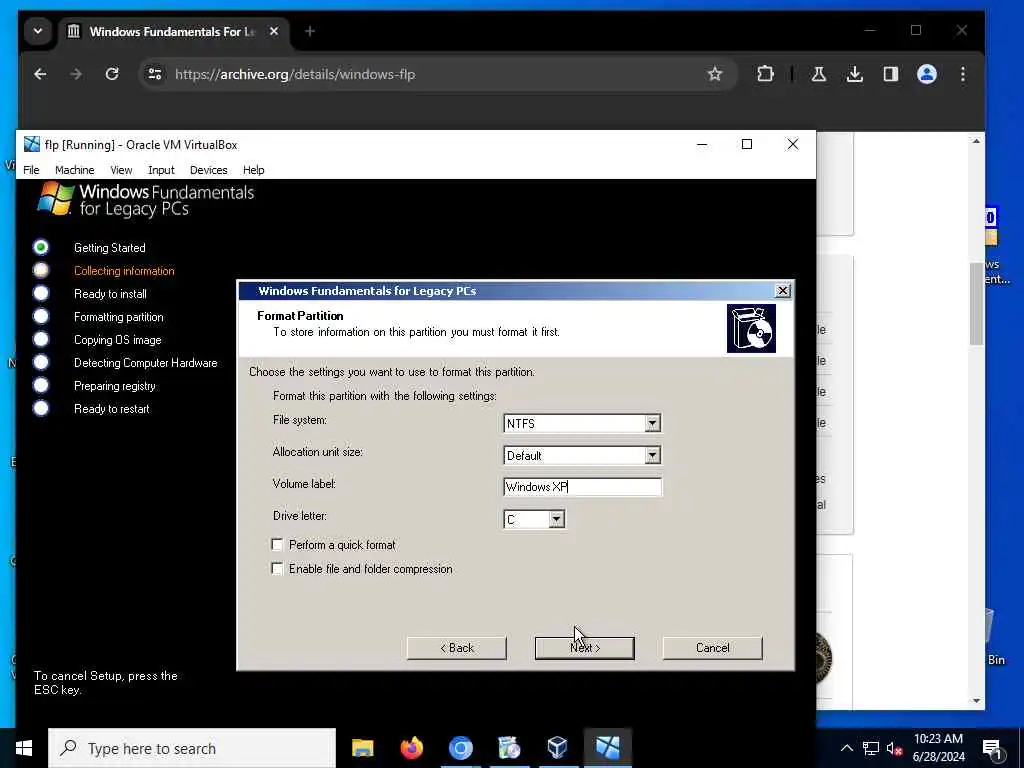This screenshot has width=1024, height=768.
Task: Click the Collecting information step indicator
Action: pyautogui.click(x=41, y=270)
